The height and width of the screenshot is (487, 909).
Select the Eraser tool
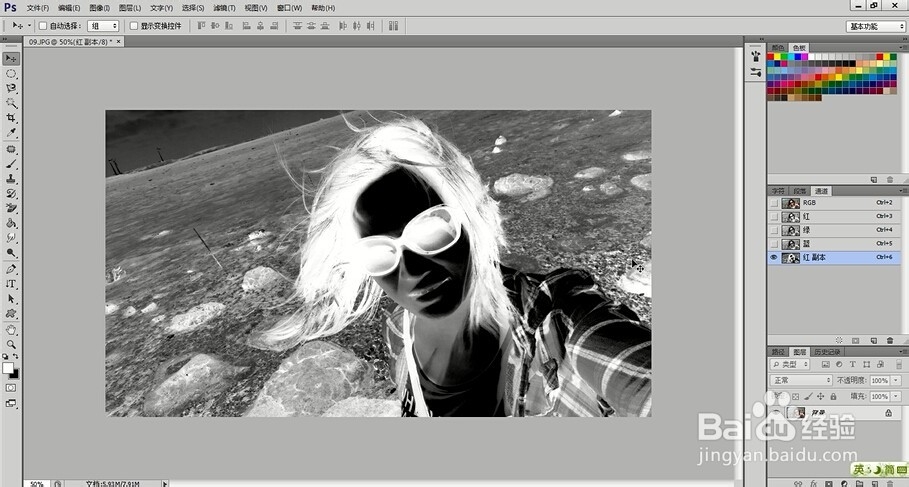pos(11,208)
